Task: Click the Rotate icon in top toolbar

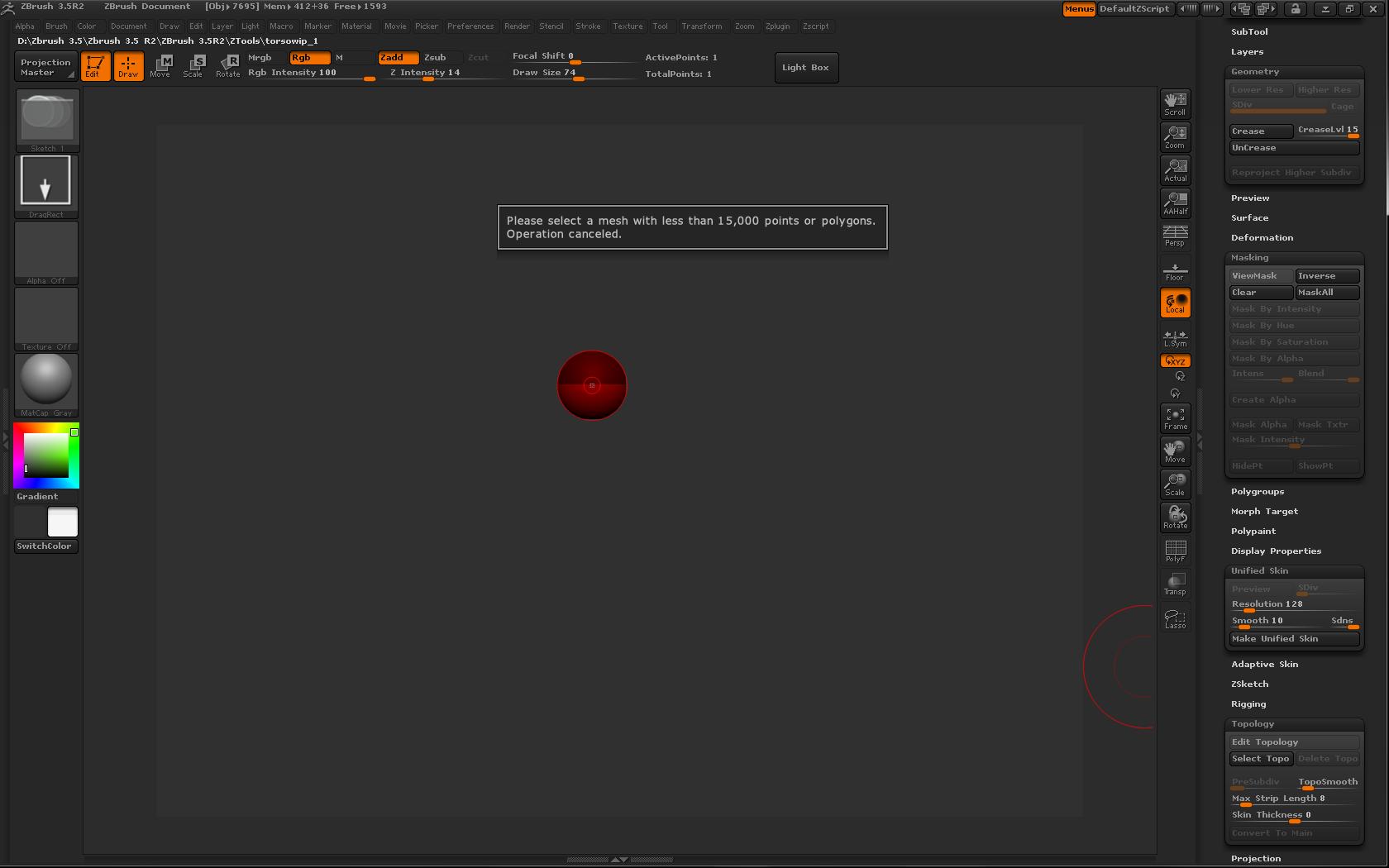Action: point(228,66)
